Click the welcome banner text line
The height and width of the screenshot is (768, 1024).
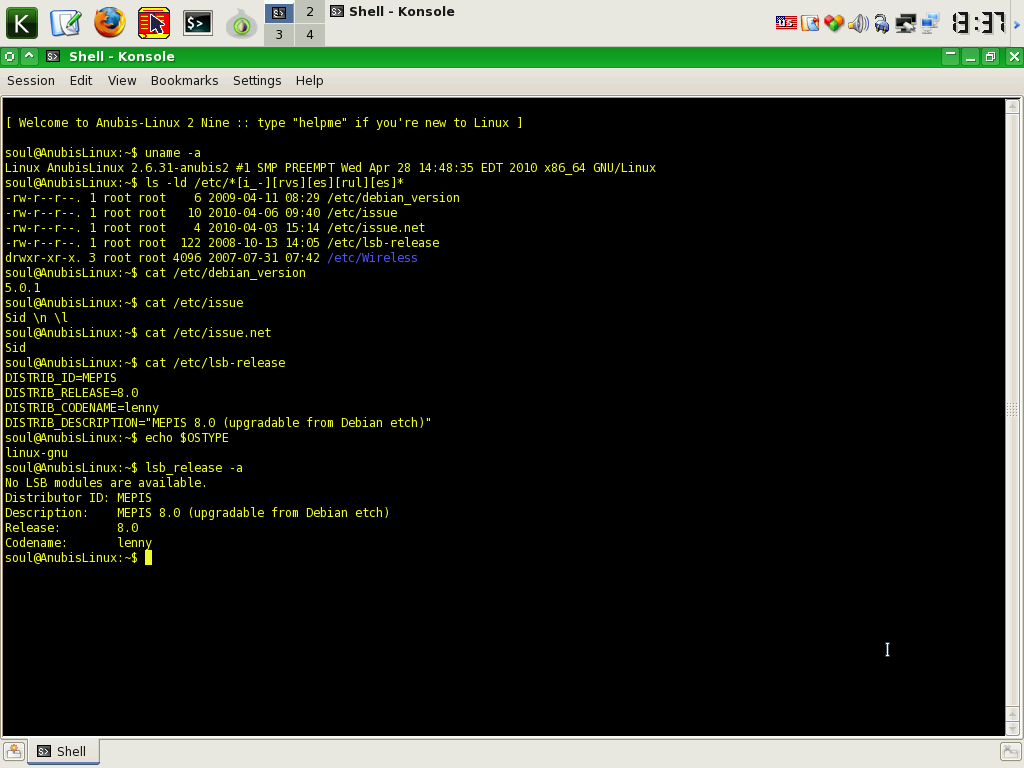tap(264, 123)
